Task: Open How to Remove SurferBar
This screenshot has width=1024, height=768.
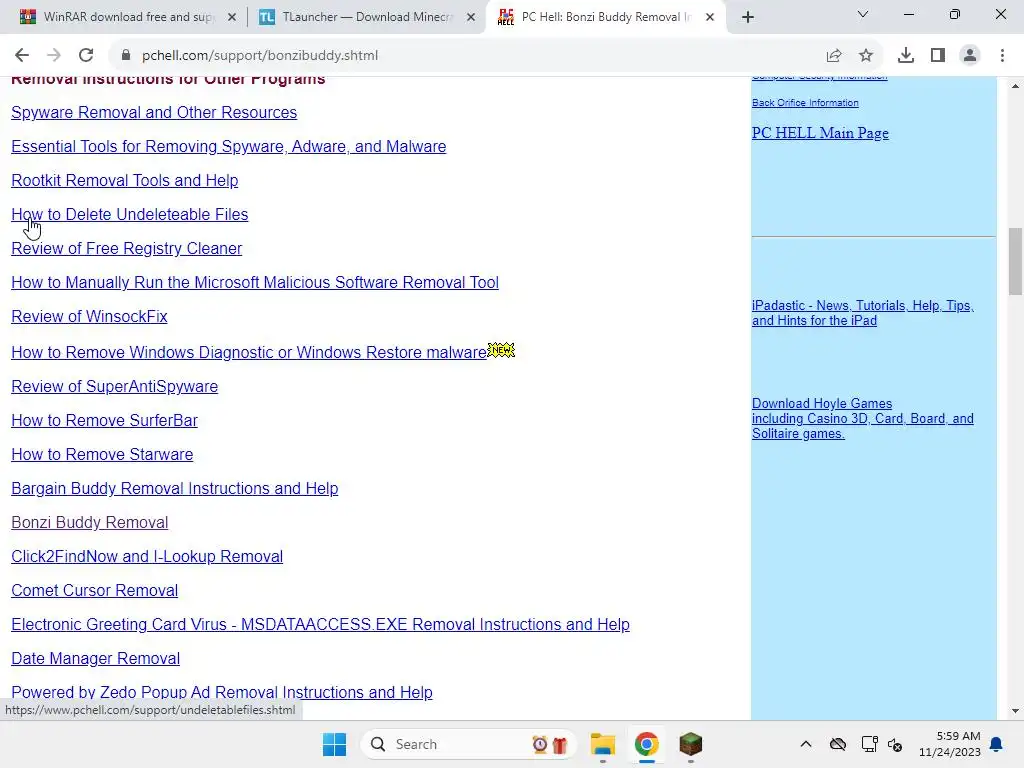Action: click(104, 420)
